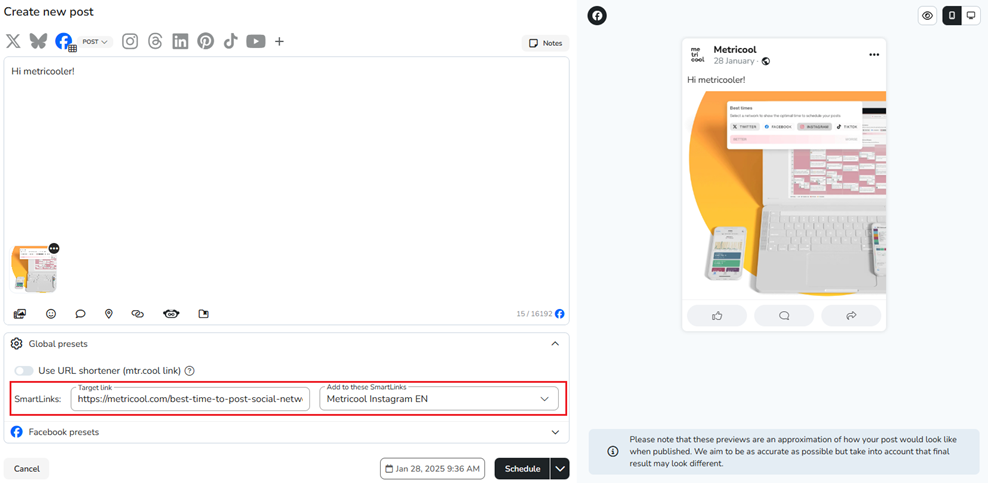
Task: Toggle the preview eye icon
Action: coord(928,16)
